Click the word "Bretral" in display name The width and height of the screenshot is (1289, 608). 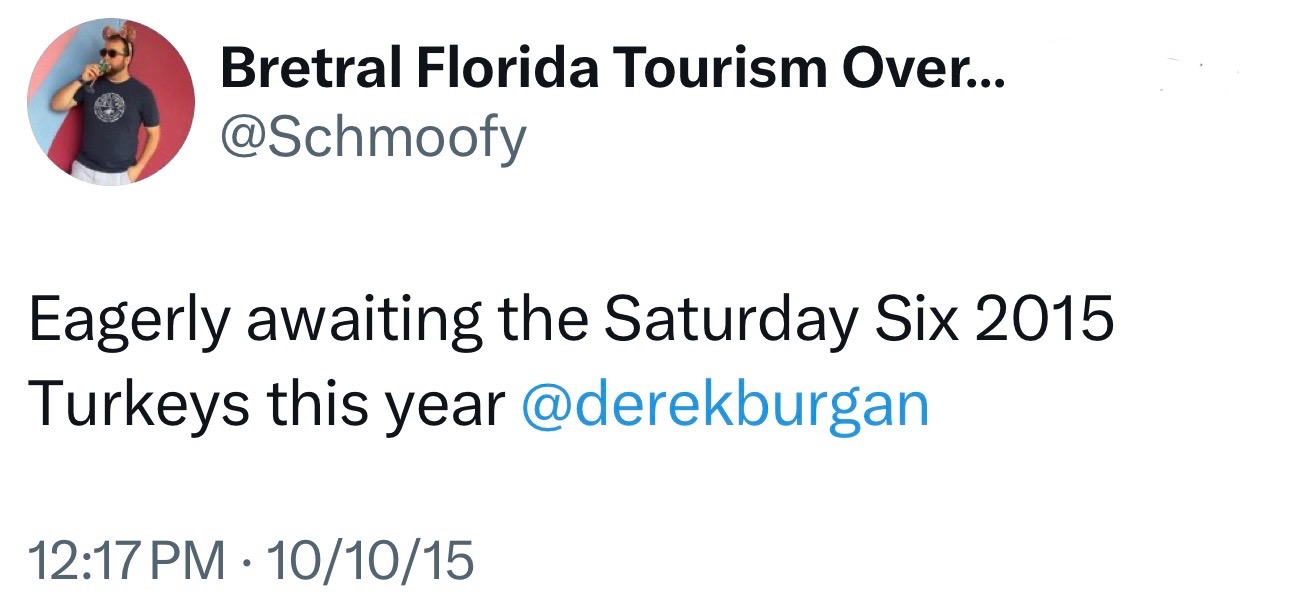311,69
